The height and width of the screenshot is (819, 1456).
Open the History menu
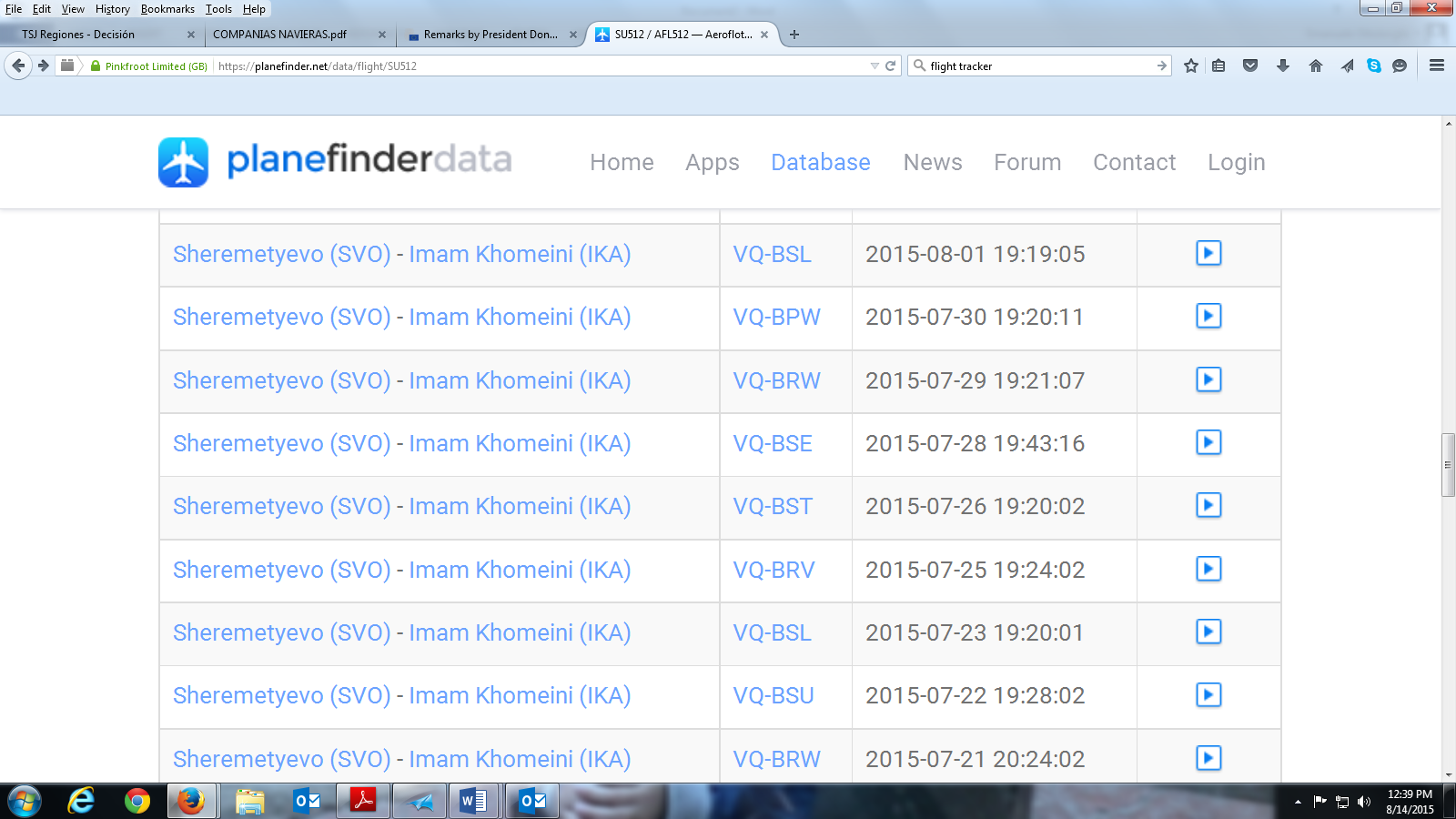point(113,9)
